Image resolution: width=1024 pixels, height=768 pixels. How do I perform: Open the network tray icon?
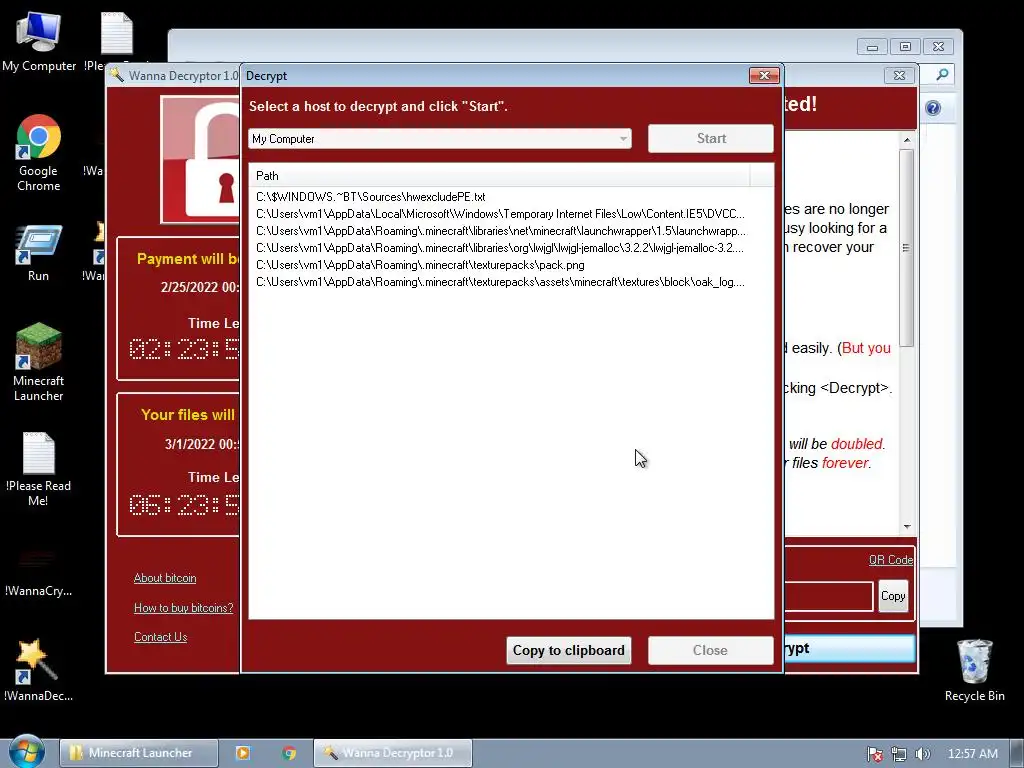899,754
